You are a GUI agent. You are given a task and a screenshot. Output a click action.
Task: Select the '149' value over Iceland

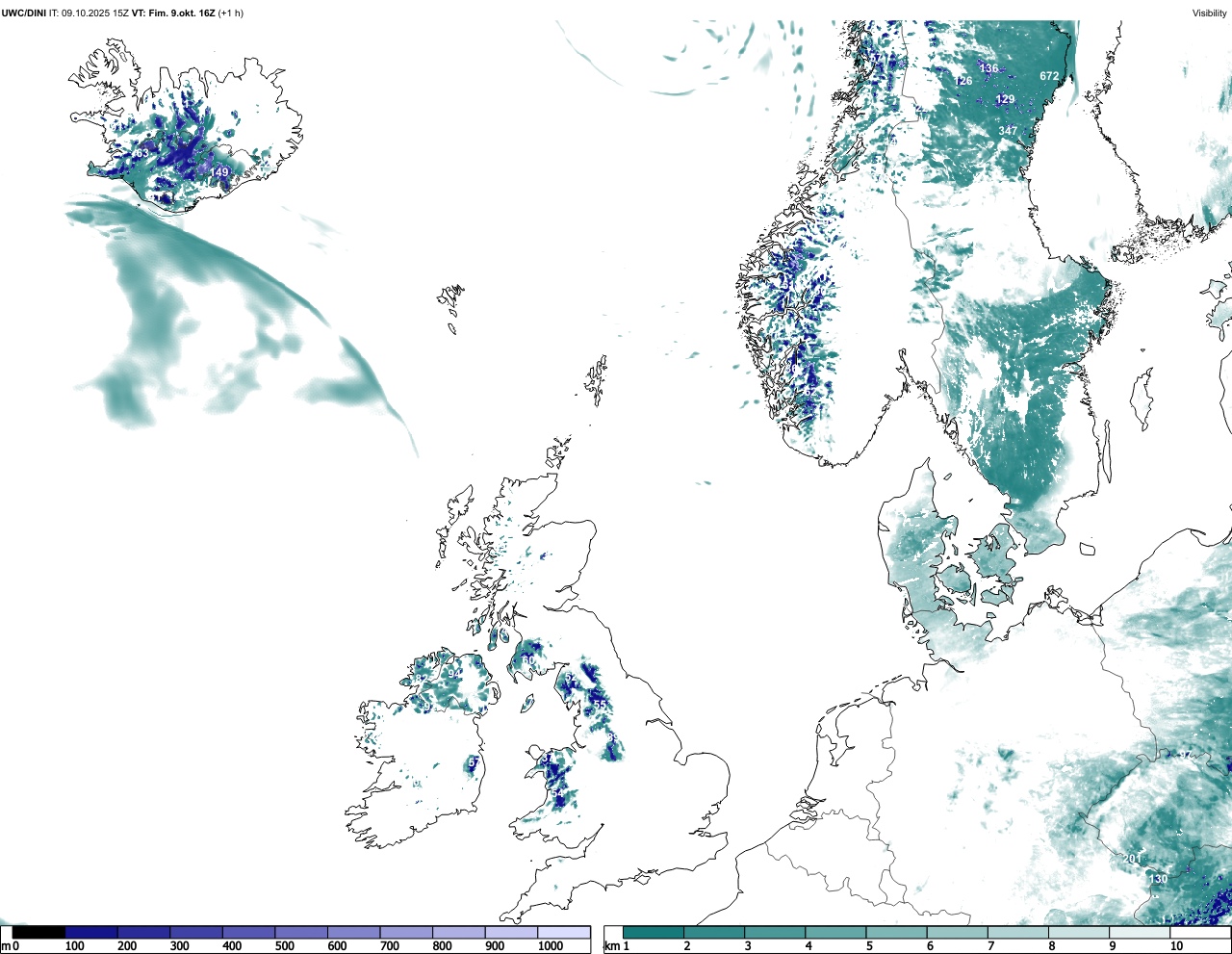[220, 172]
